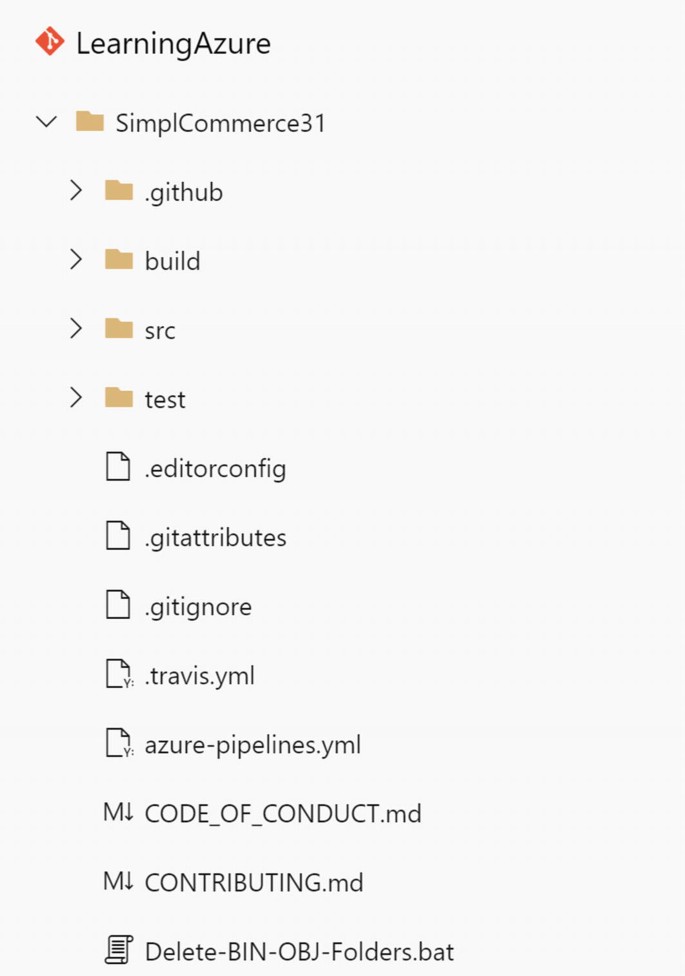Click the script icon beside Delete-BIN-OBJ-Folders.bat
Image resolution: width=685 pixels, height=976 pixels.
(x=118, y=950)
